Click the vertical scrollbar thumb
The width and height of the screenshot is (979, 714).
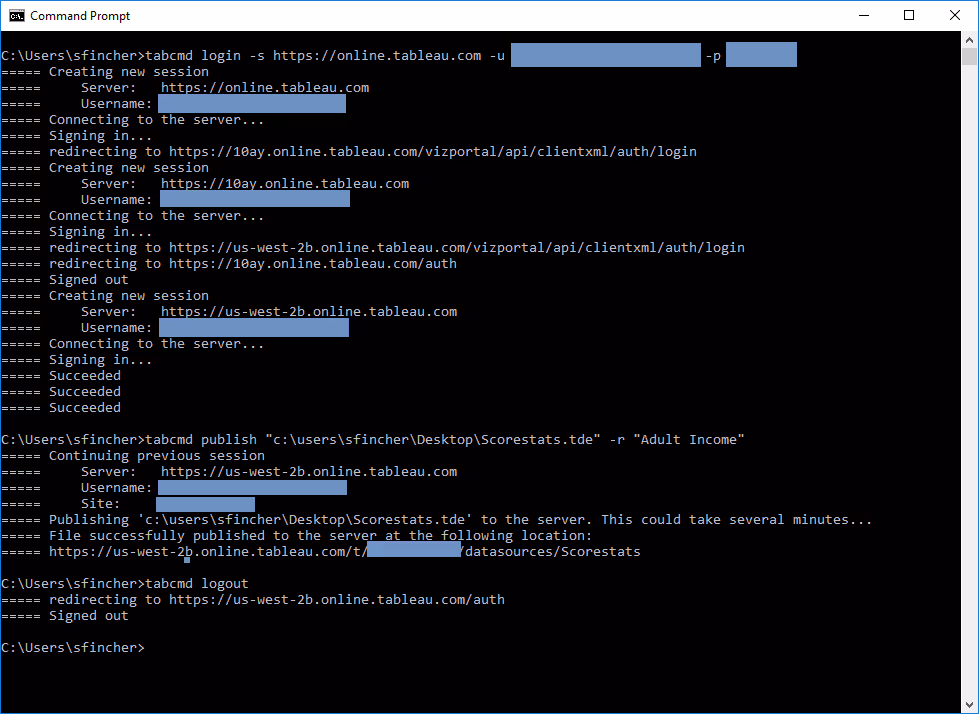pyautogui.click(x=970, y=57)
